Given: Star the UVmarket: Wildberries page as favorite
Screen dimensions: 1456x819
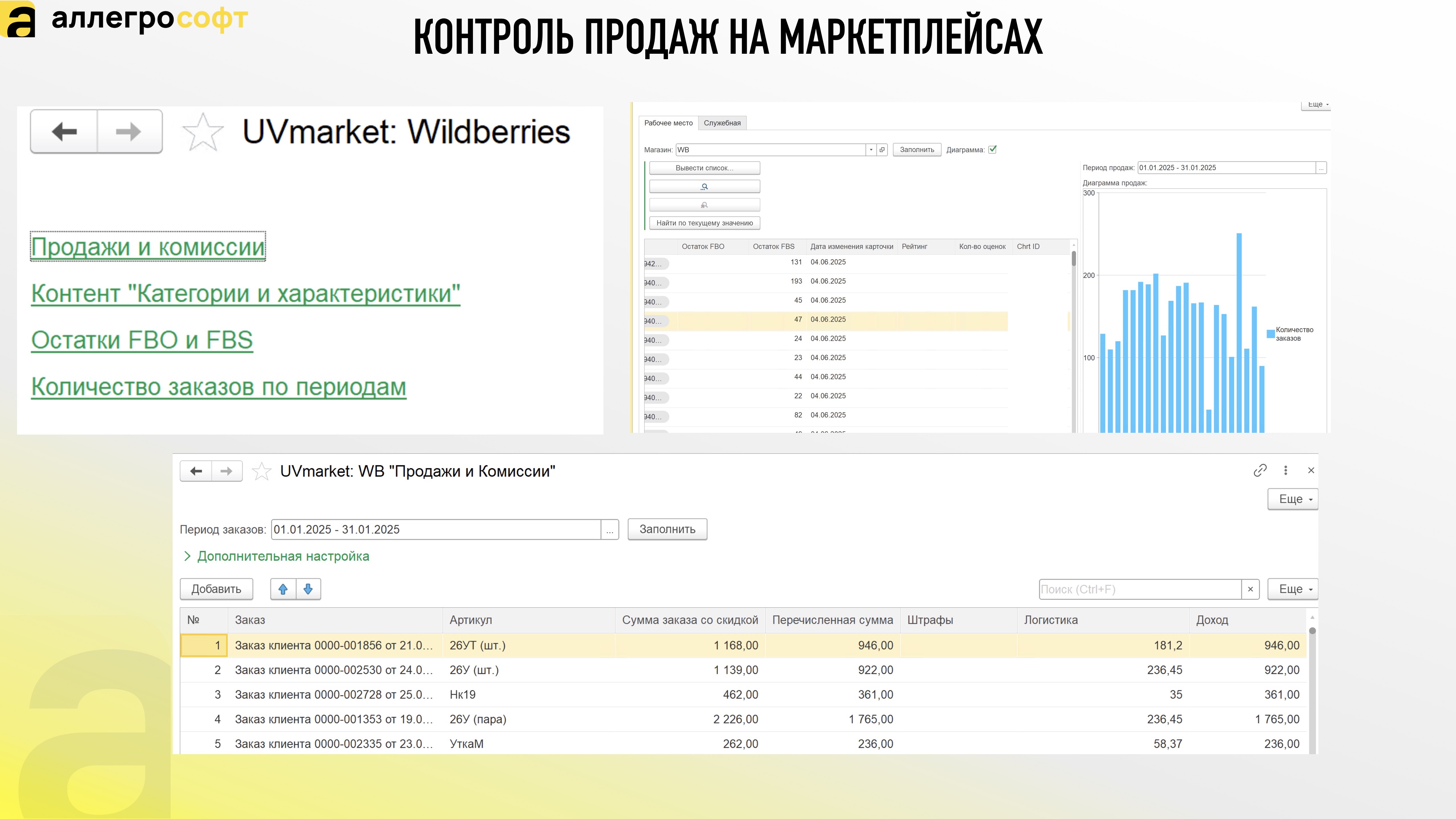Looking at the screenshot, I should pos(203,132).
